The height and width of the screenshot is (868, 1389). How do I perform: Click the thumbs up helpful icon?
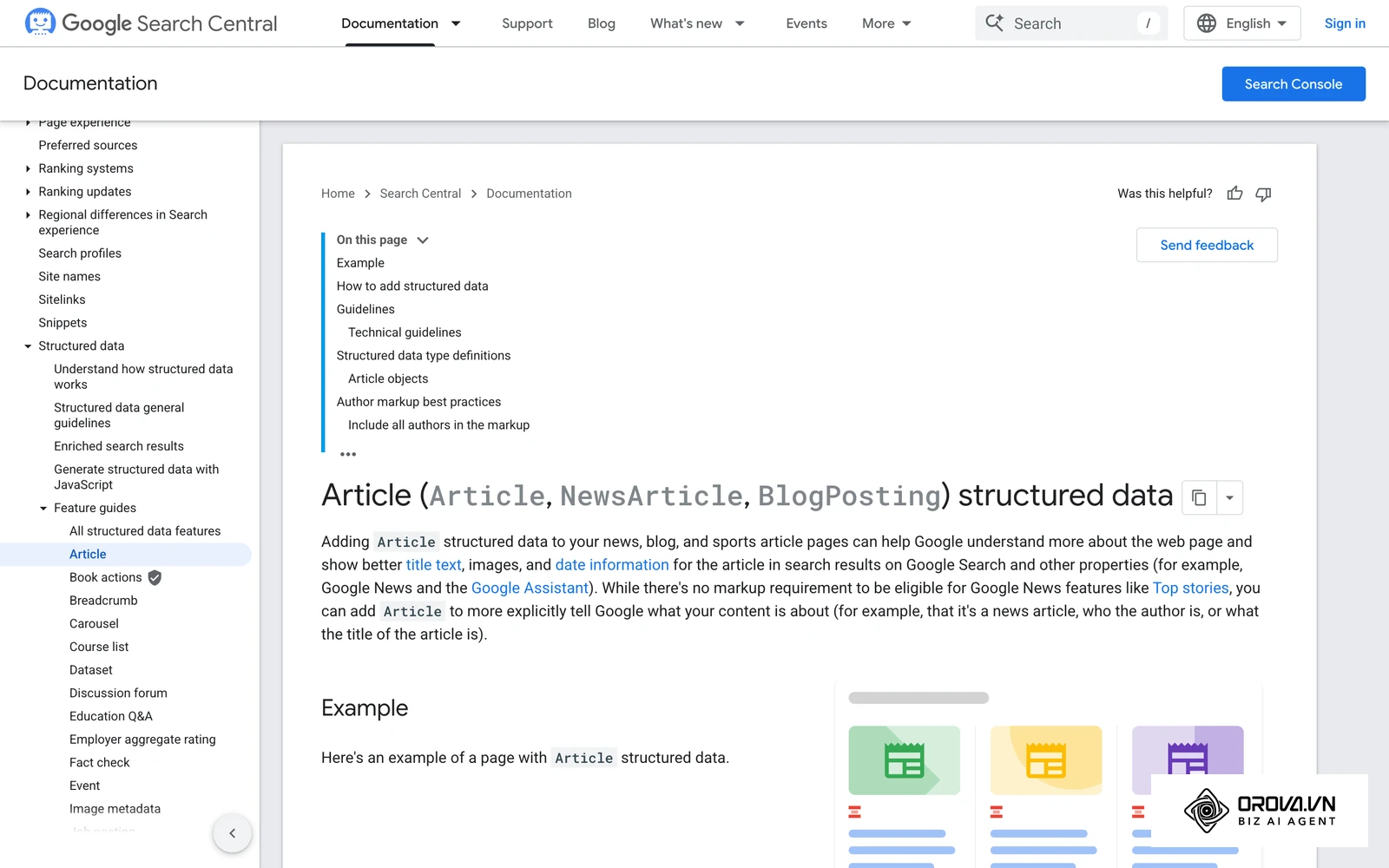pyautogui.click(x=1234, y=194)
